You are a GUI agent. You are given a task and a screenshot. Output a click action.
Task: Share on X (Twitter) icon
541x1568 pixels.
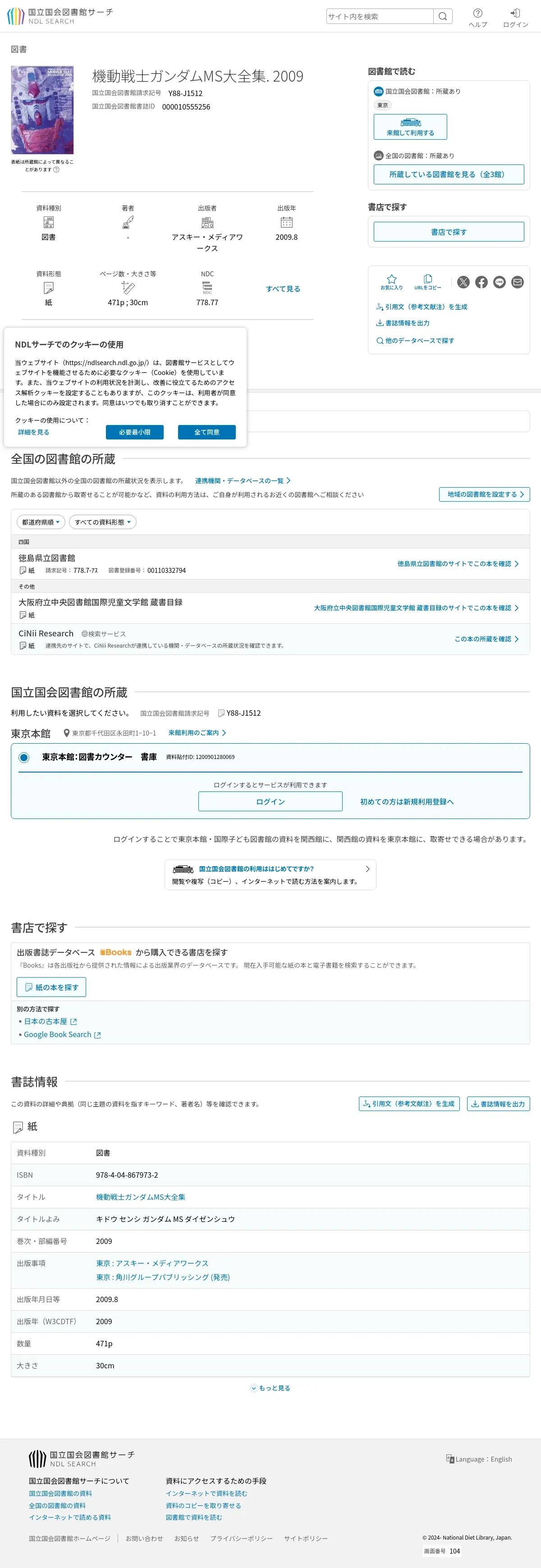pyautogui.click(x=464, y=282)
